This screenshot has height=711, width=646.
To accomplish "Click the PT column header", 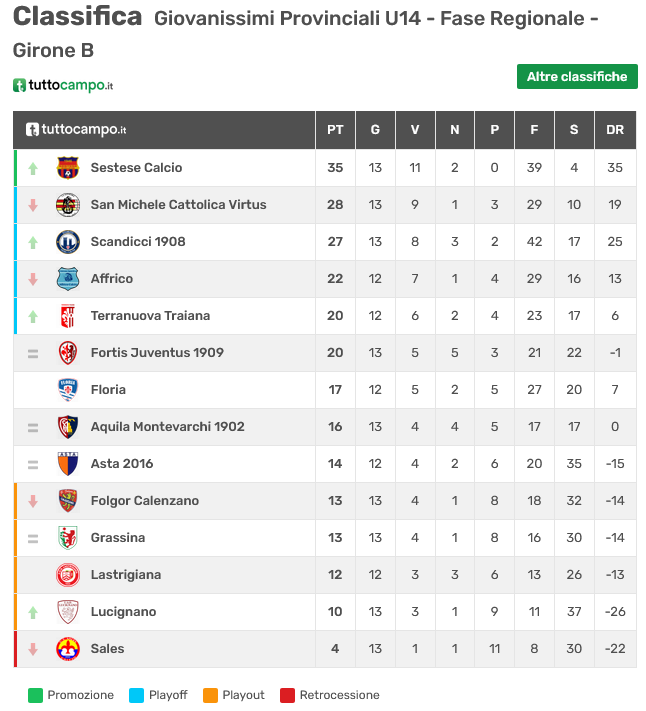I will click(x=335, y=130).
